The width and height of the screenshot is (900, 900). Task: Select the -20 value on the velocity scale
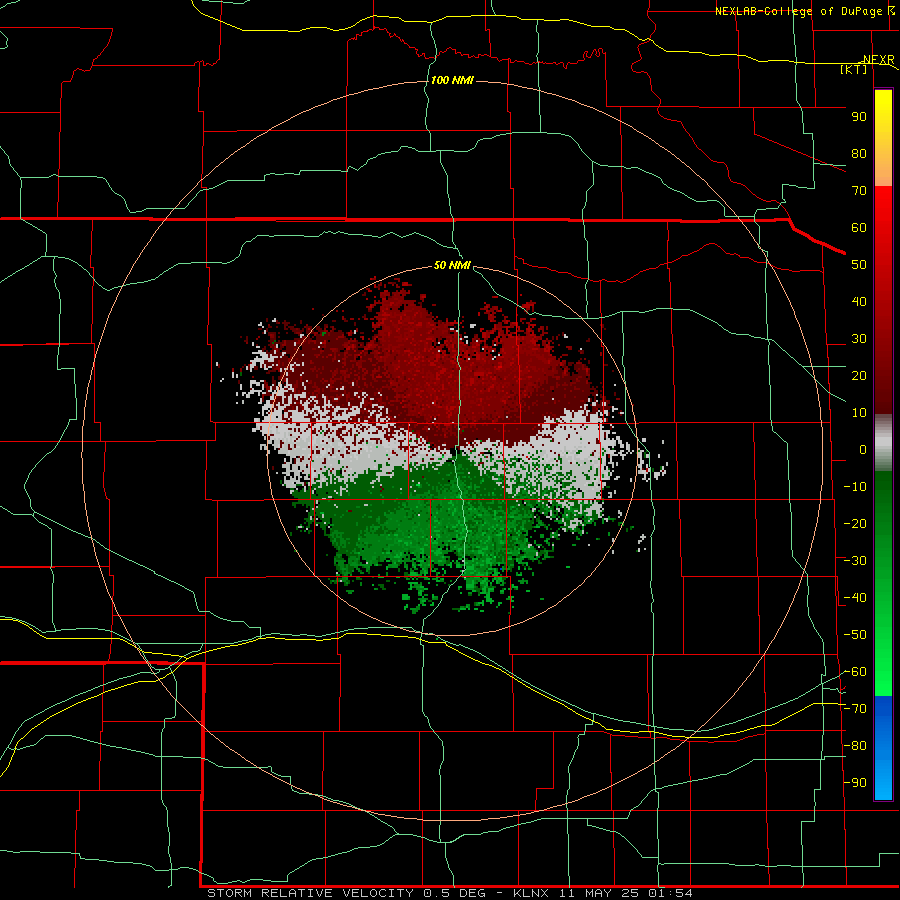tap(855, 524)
